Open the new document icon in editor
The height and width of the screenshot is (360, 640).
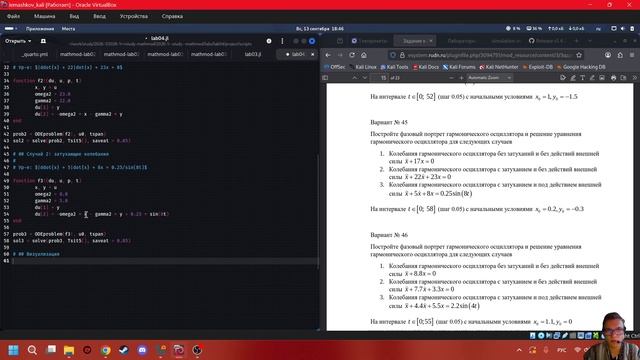(43, 41)
